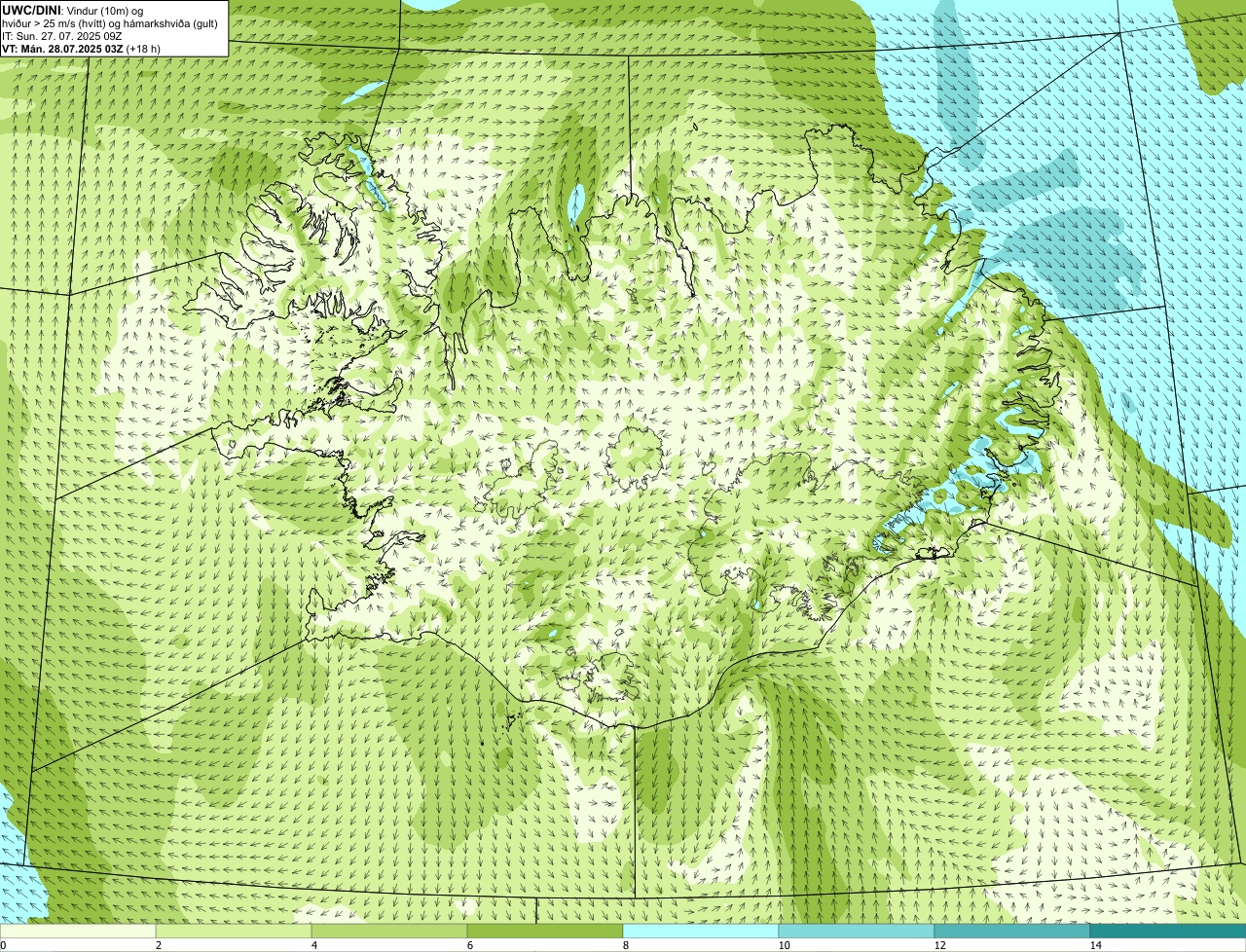Click the '6' label under the color scale

coord(469,945)
